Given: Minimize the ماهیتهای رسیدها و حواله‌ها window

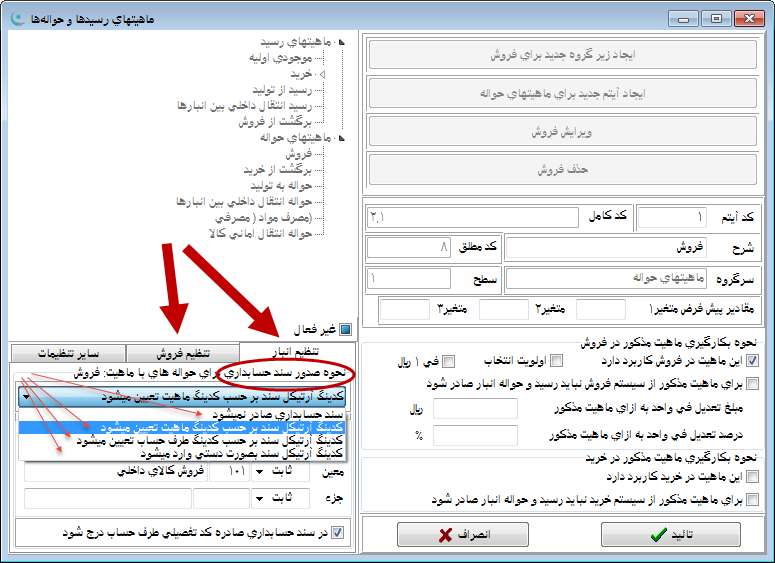Looking at the screenshot, I should pyautogui.click(x=684, y=19).
